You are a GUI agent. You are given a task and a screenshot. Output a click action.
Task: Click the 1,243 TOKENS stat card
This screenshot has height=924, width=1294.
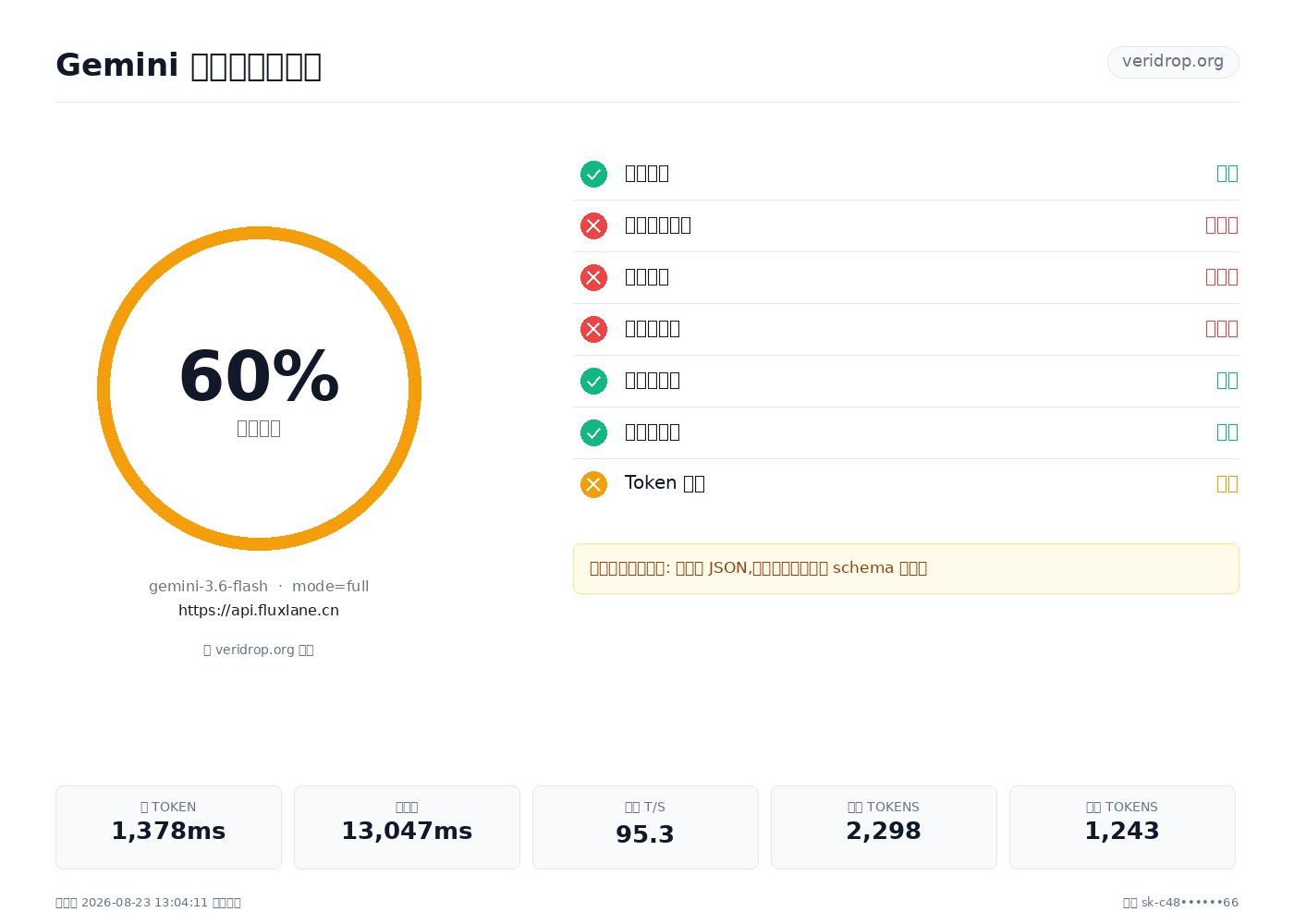(x=1122, y=827)
